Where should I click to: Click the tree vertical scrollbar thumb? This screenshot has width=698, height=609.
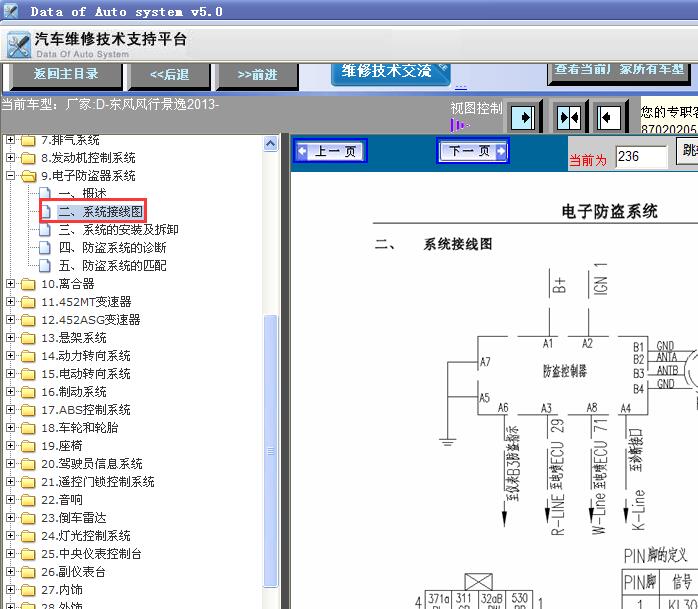(x=271, y=451)
